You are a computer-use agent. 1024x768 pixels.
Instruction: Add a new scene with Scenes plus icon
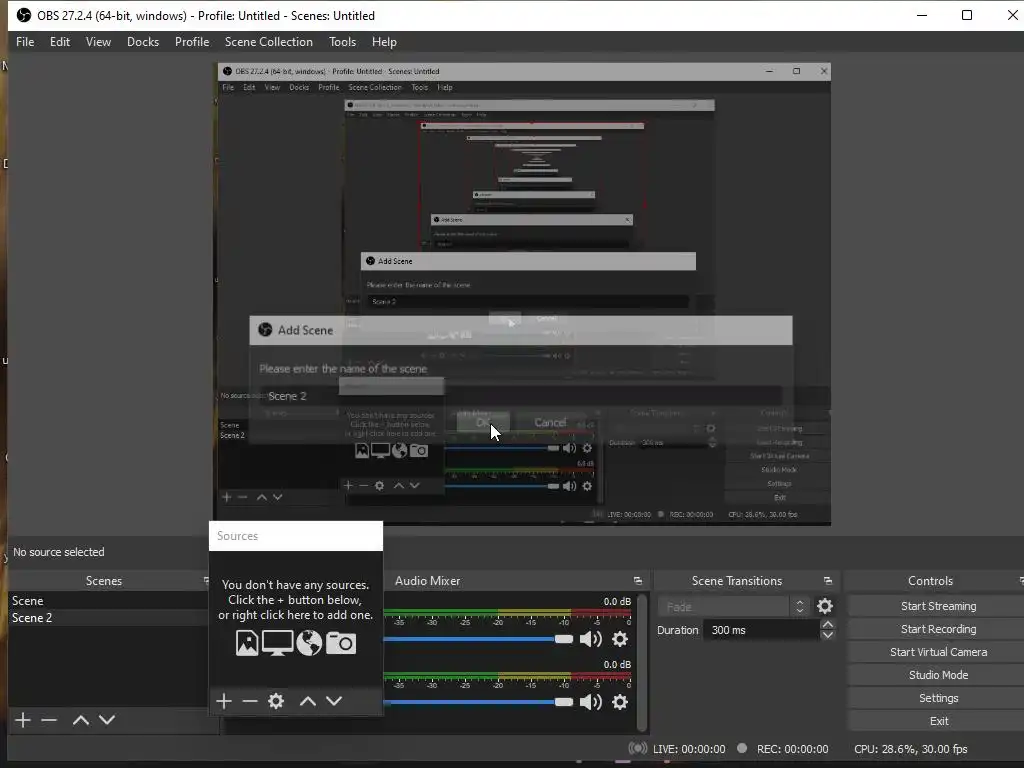(23, 720)
